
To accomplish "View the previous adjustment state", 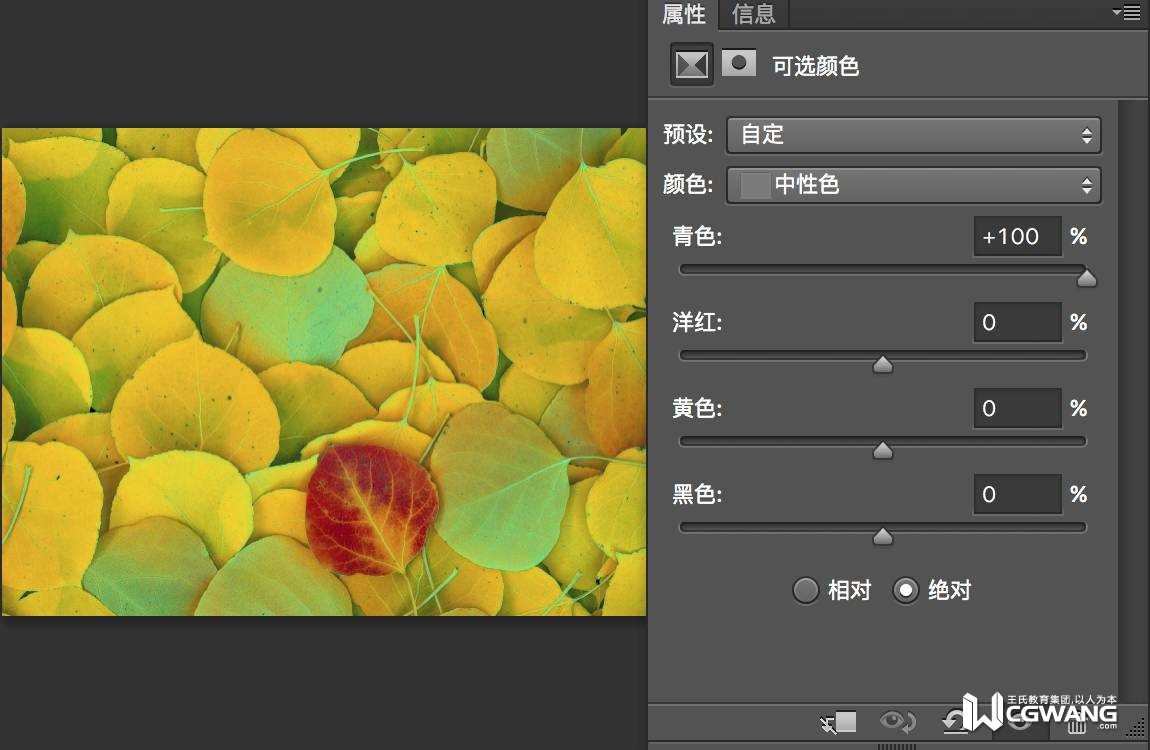I will click(897, 721).
